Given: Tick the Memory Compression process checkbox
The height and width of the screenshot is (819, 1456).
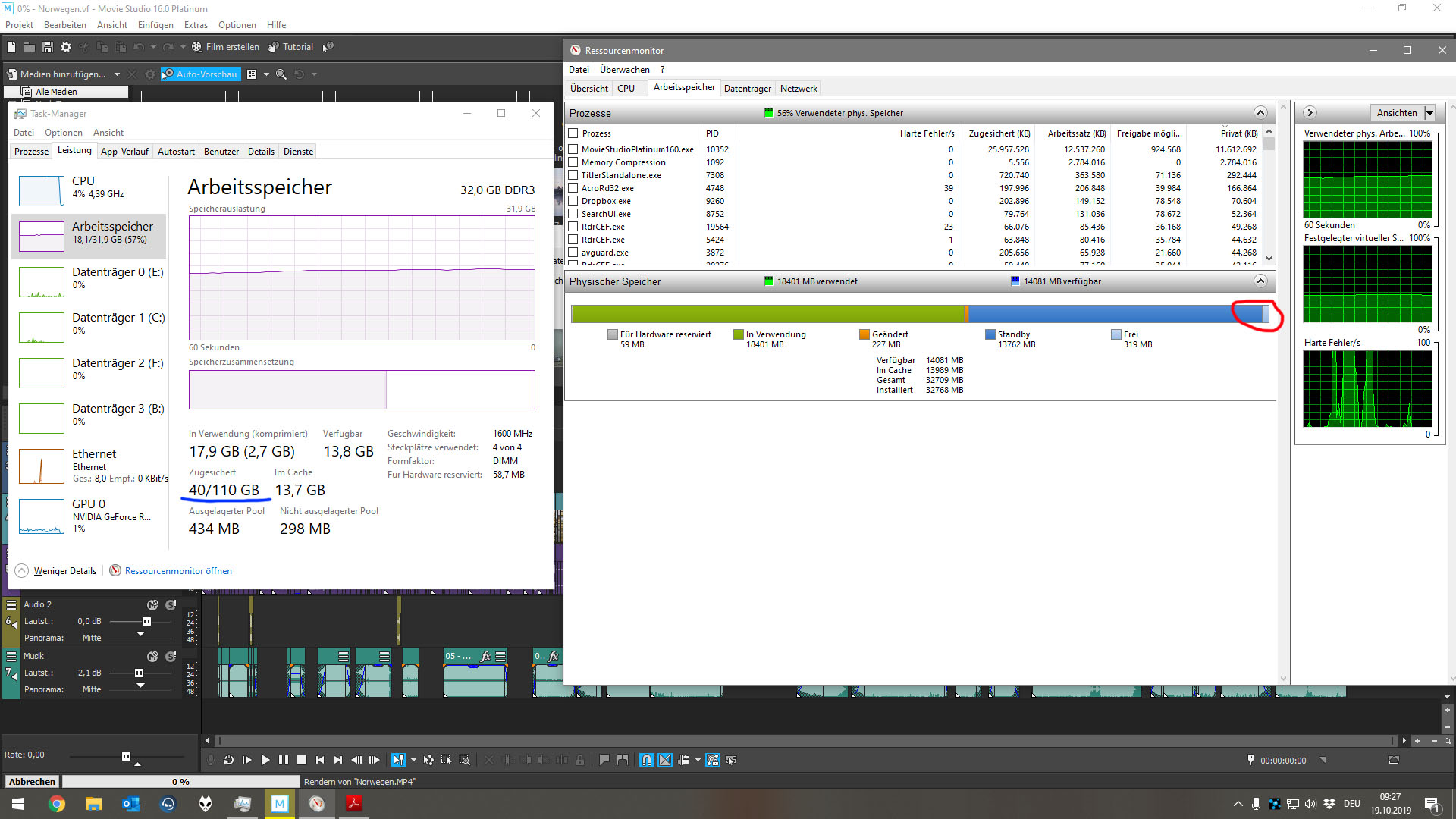Looking at the screenshot, I should pyautogui.click(x=573, y=162).
